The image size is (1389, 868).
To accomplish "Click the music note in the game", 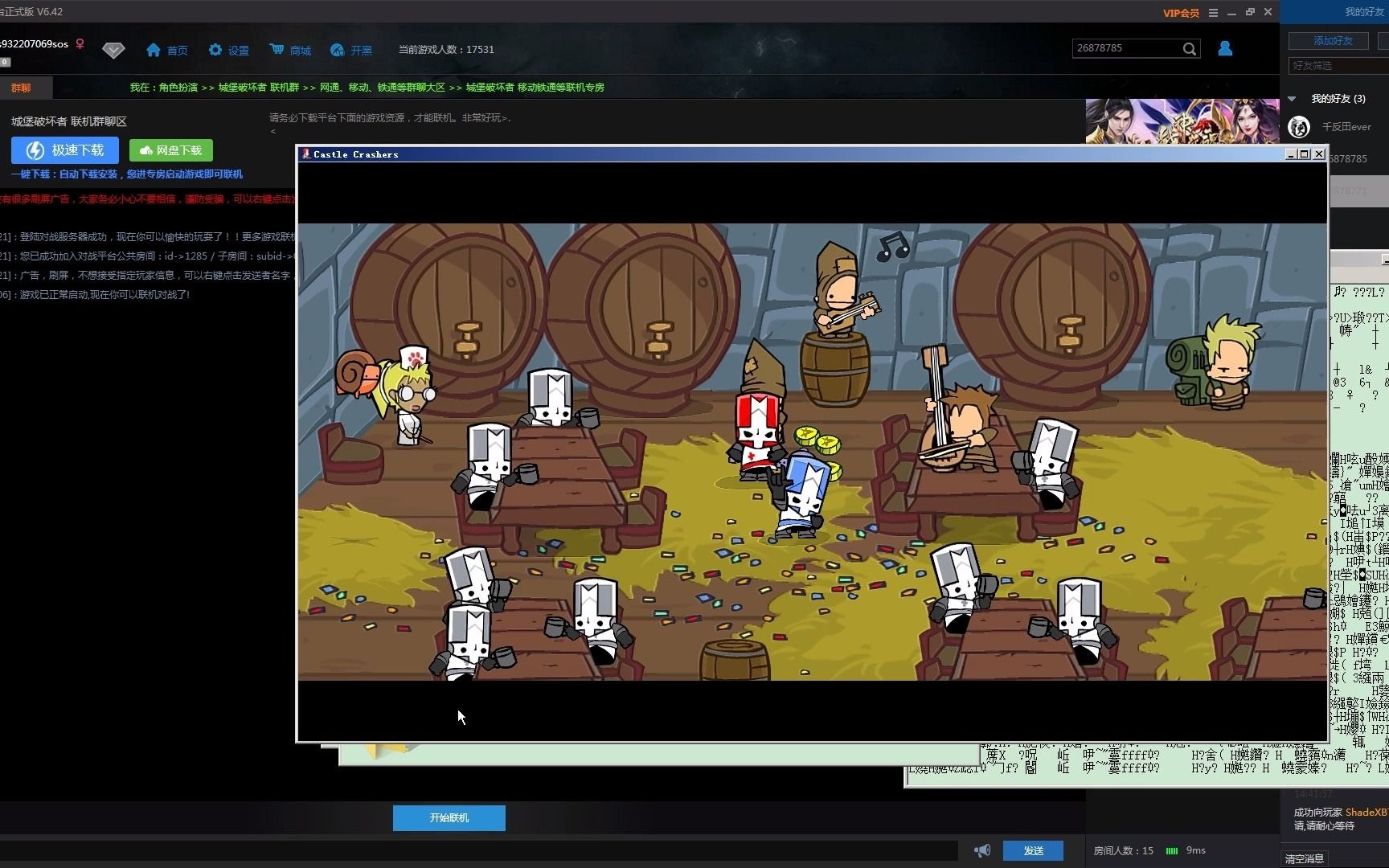I will pos(892,246).
